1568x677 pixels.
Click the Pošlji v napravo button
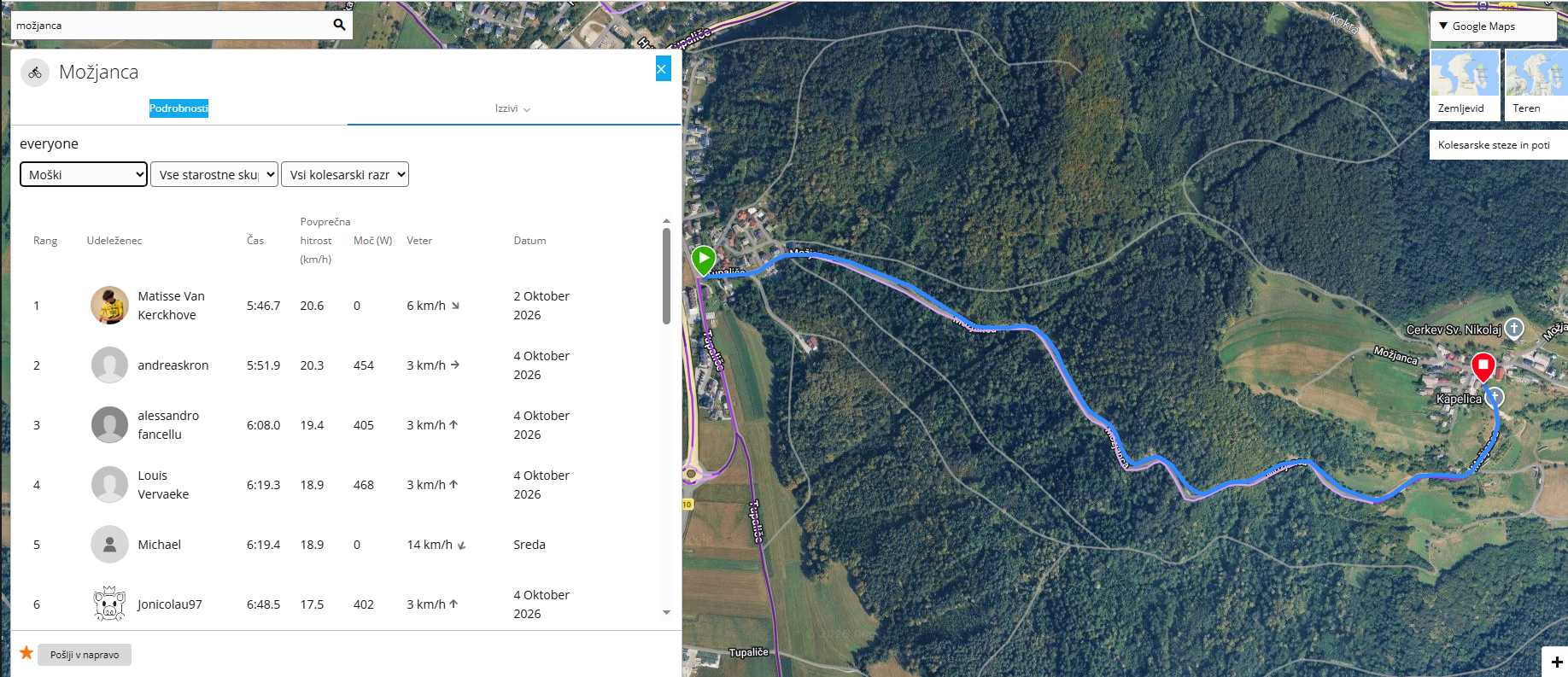pyautogui.click(x=85, y=655)
